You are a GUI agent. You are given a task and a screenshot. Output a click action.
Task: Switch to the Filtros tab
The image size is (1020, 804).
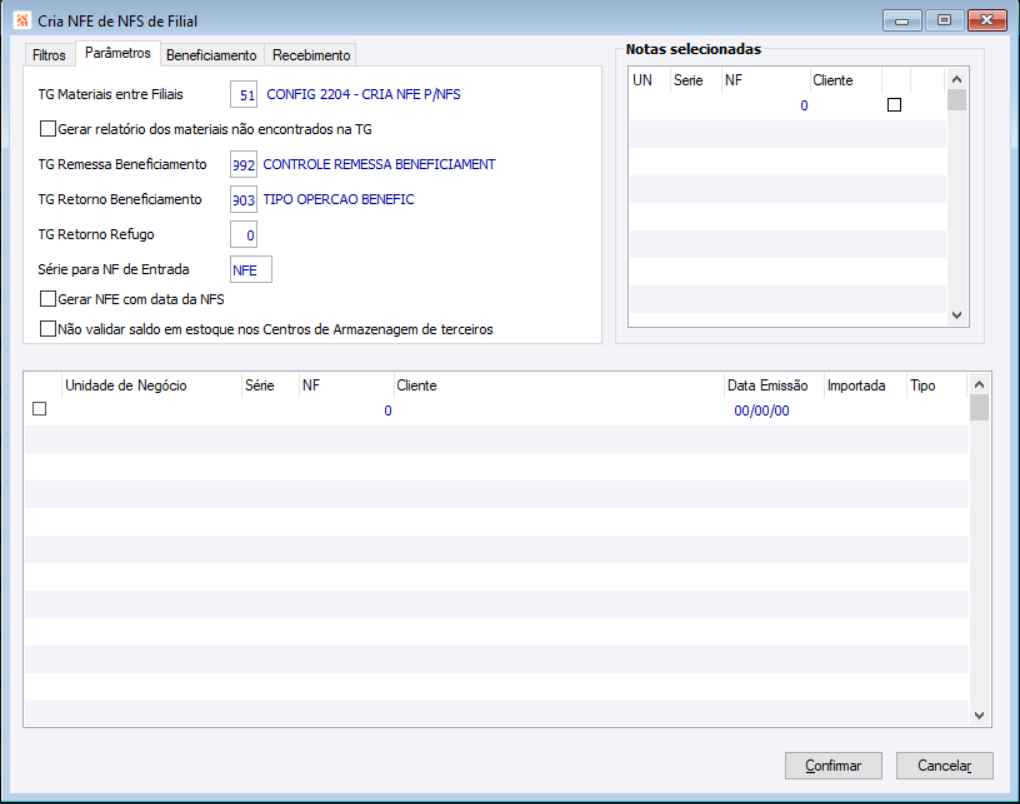click(49, 55)
